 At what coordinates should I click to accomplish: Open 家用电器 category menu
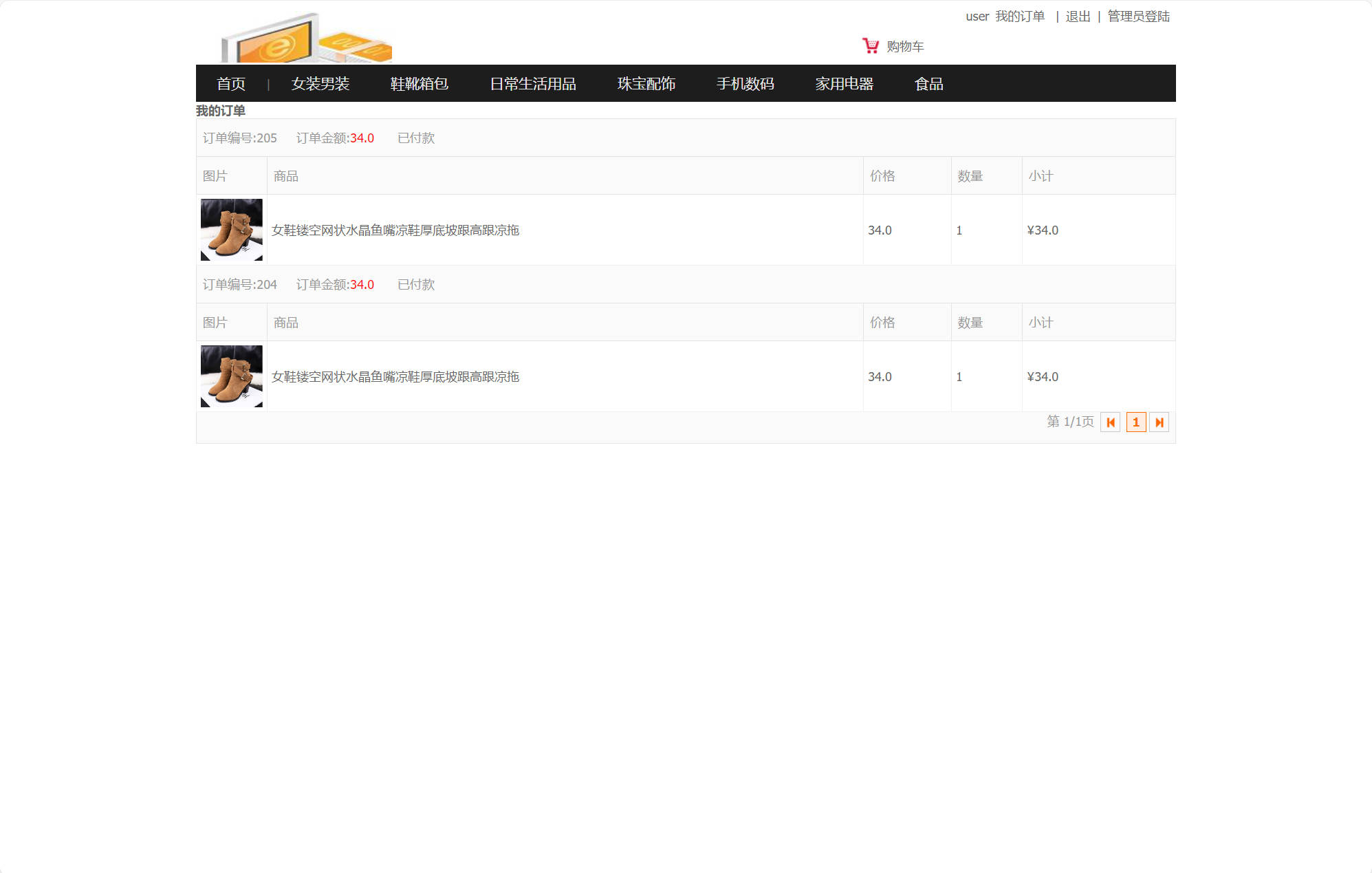[x=845, y=84]
